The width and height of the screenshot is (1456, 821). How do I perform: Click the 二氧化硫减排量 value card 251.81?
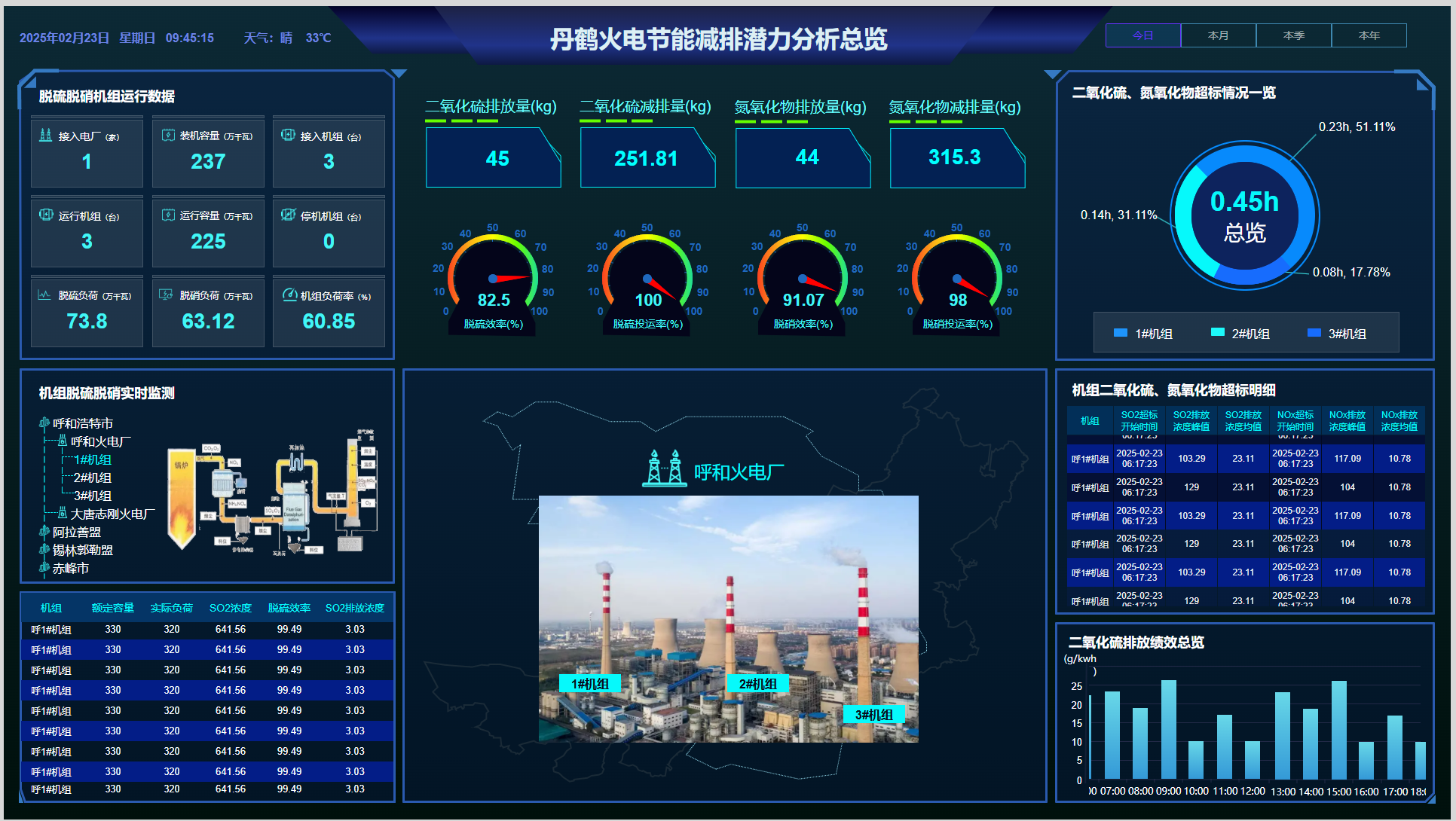pos(647,157)
